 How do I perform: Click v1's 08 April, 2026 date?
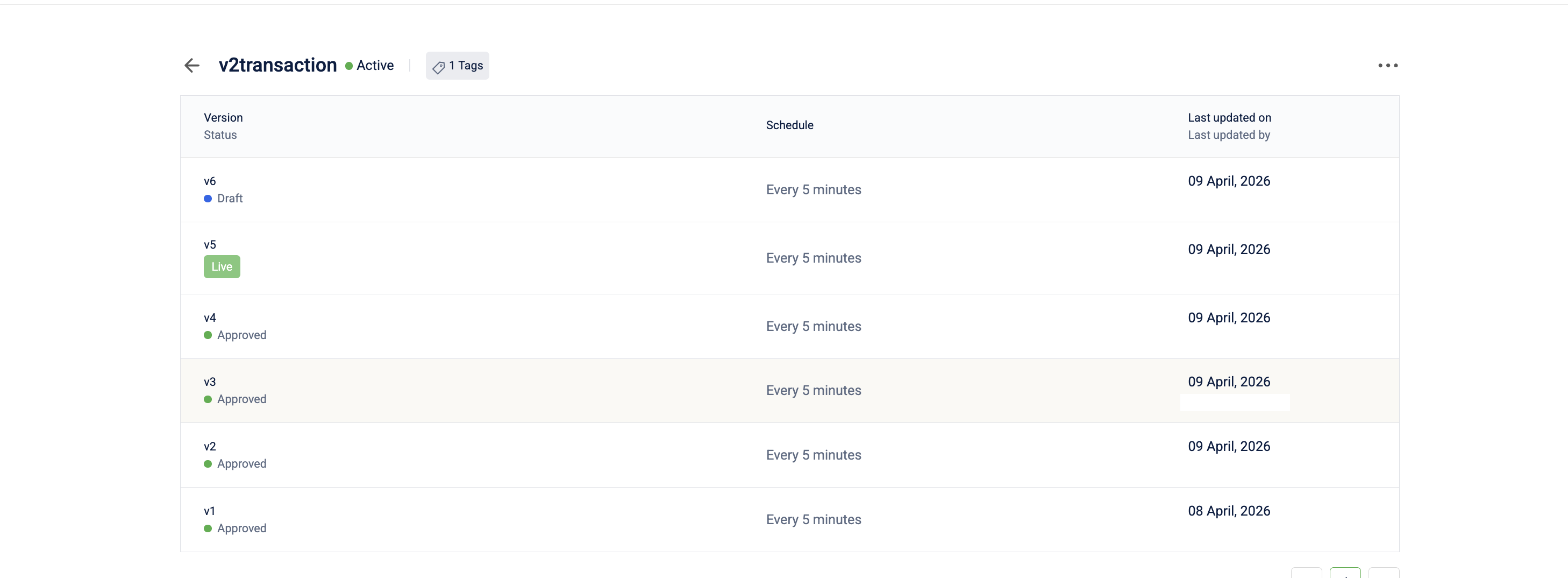coord(1228,511)
